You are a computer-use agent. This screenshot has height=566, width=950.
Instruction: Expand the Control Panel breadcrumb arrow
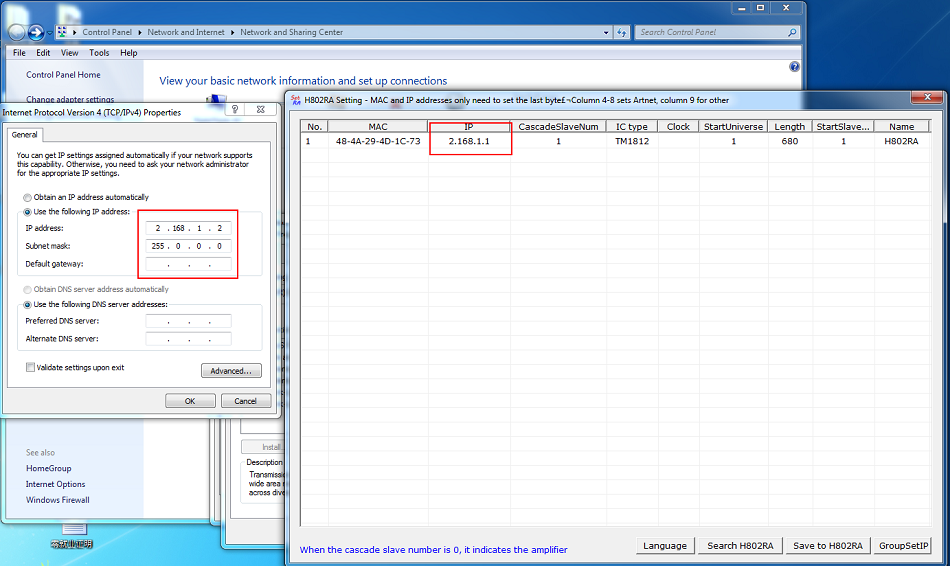(139, 33)
